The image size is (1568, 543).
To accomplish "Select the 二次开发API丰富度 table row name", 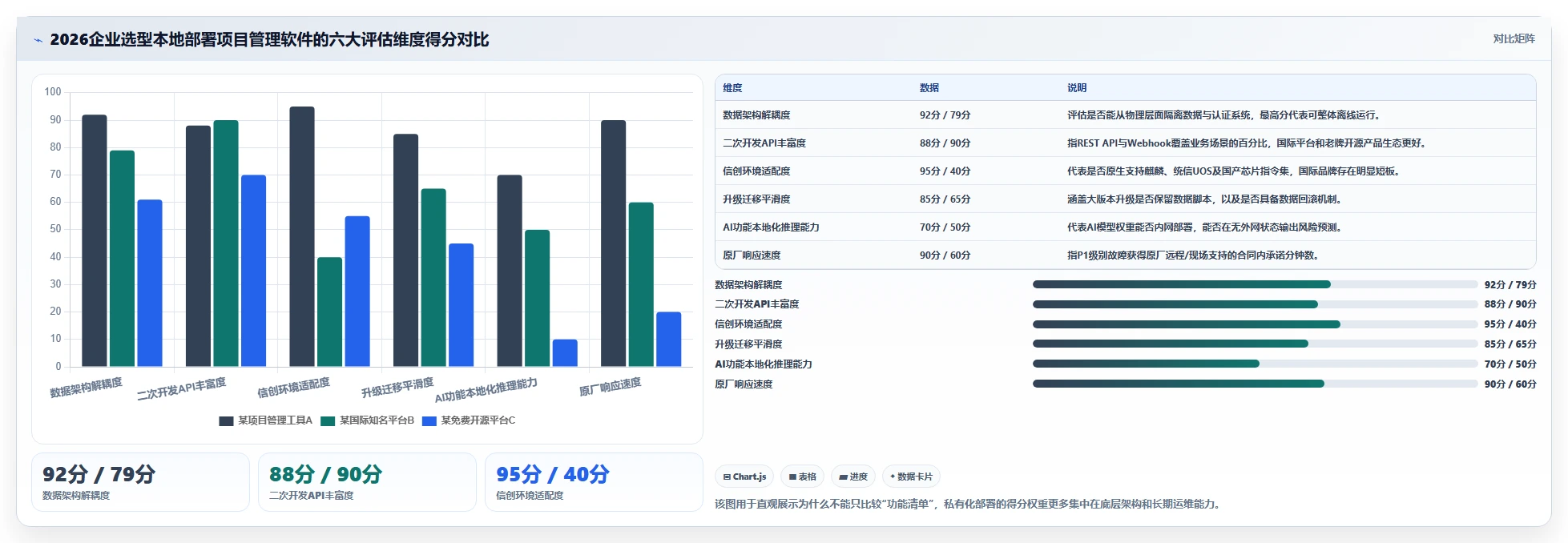I will point(764,143).
